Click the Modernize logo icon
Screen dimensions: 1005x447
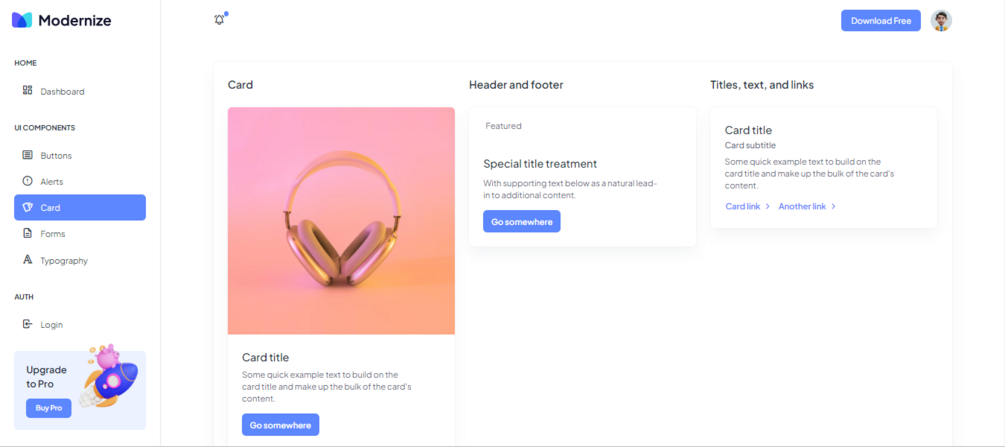(22, 20)
